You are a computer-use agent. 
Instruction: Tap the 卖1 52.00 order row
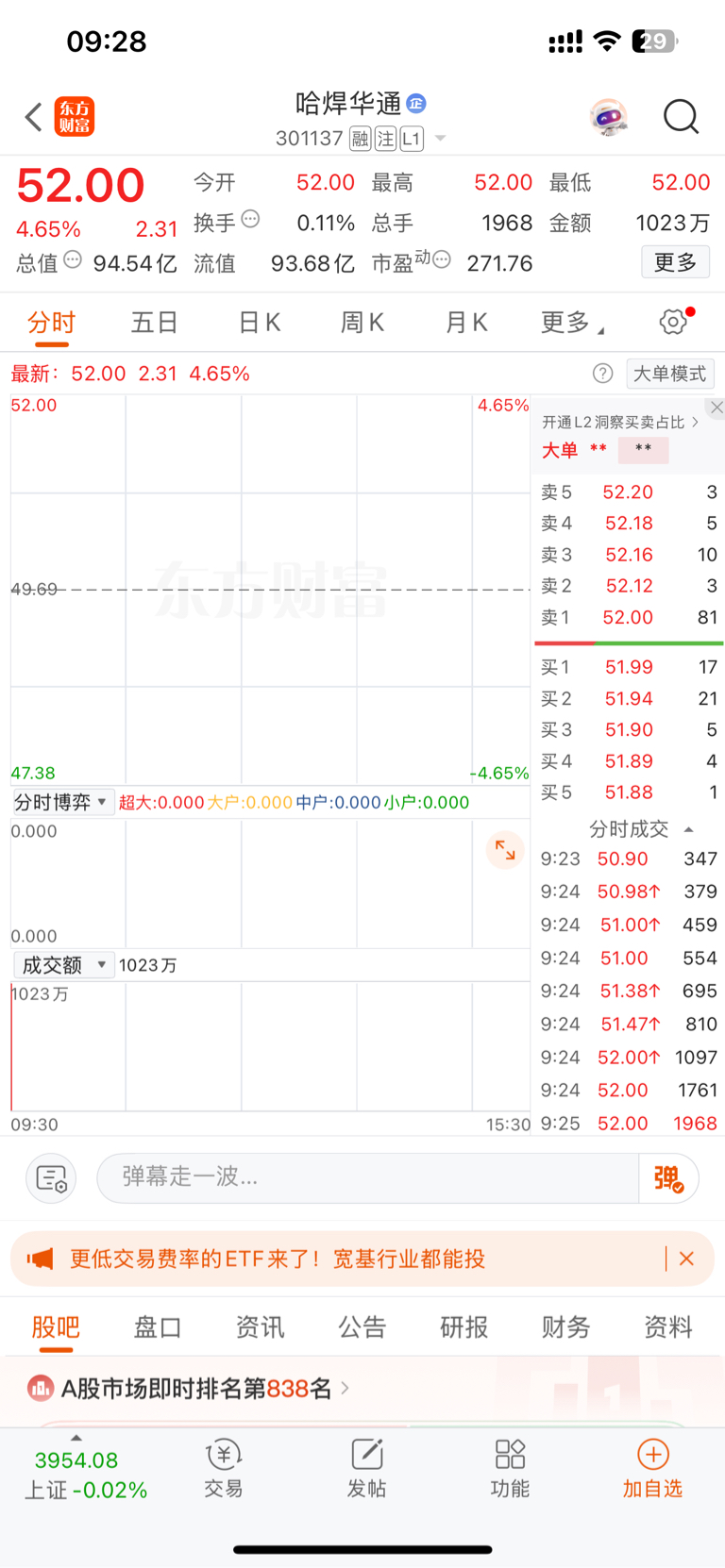629,617
